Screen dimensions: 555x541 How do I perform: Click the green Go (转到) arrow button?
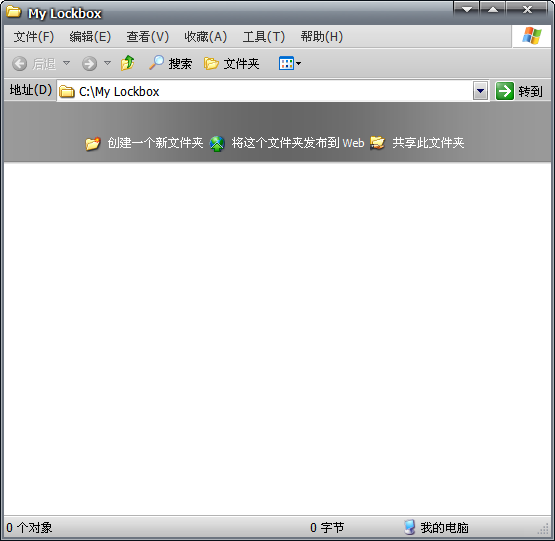click(504, 91)
